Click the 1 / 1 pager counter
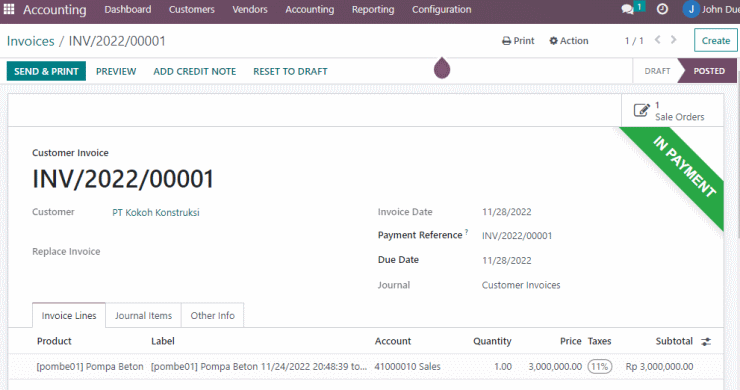740x390 pixels. (634, 41)
